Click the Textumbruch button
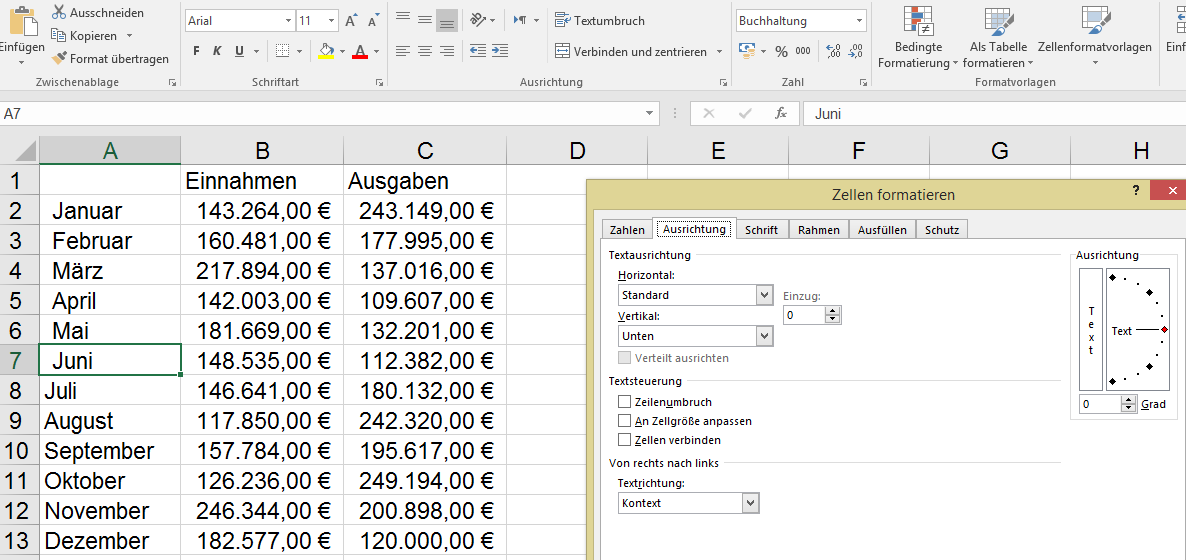This screenshot has width=1186, height=560. [600, 21]
